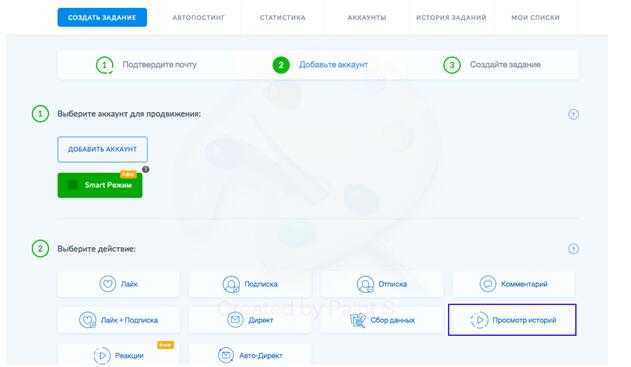The width and height of the screenshot is (631, 367).
Task: Choose the Подписка user icon
Action: 231,284
